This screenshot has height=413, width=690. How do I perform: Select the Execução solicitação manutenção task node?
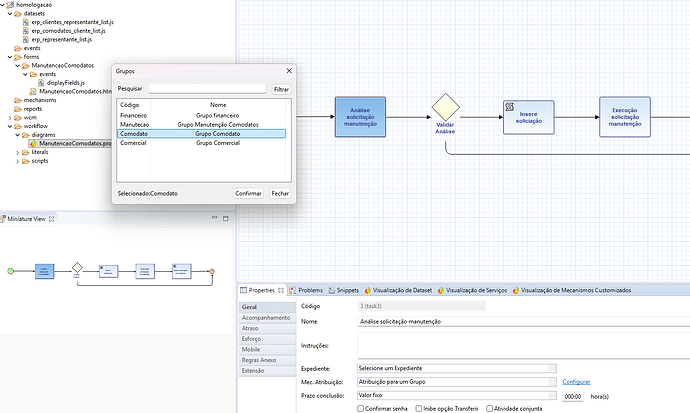(625, 116)
